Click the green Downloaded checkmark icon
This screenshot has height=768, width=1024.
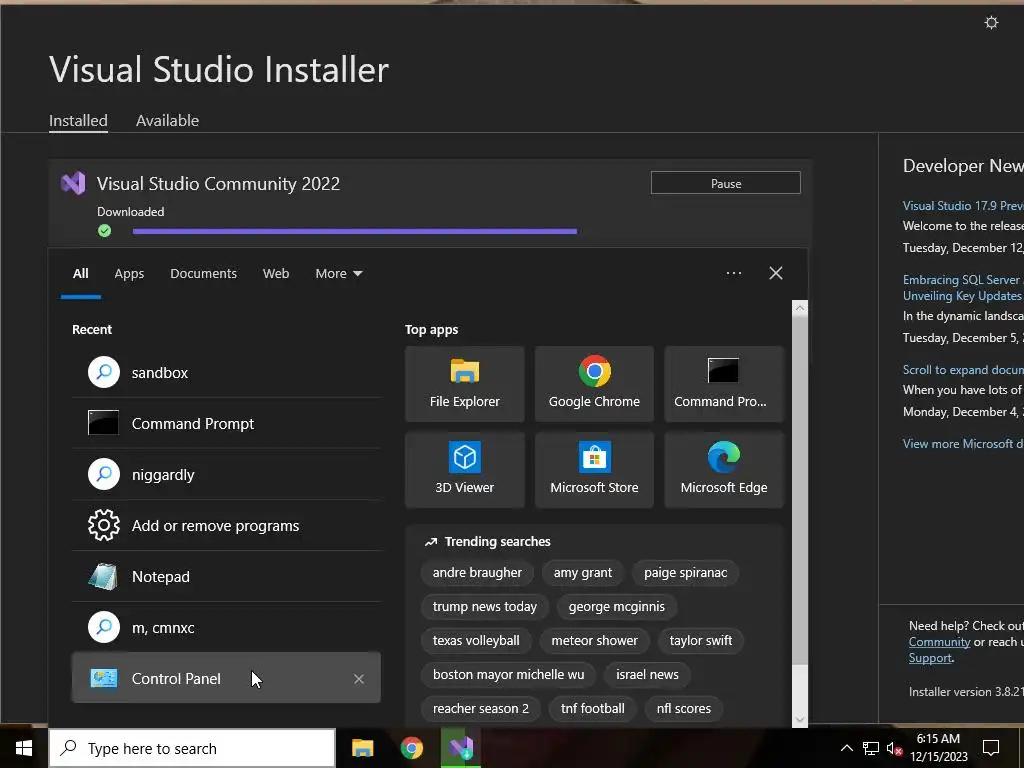coord(104,231)
